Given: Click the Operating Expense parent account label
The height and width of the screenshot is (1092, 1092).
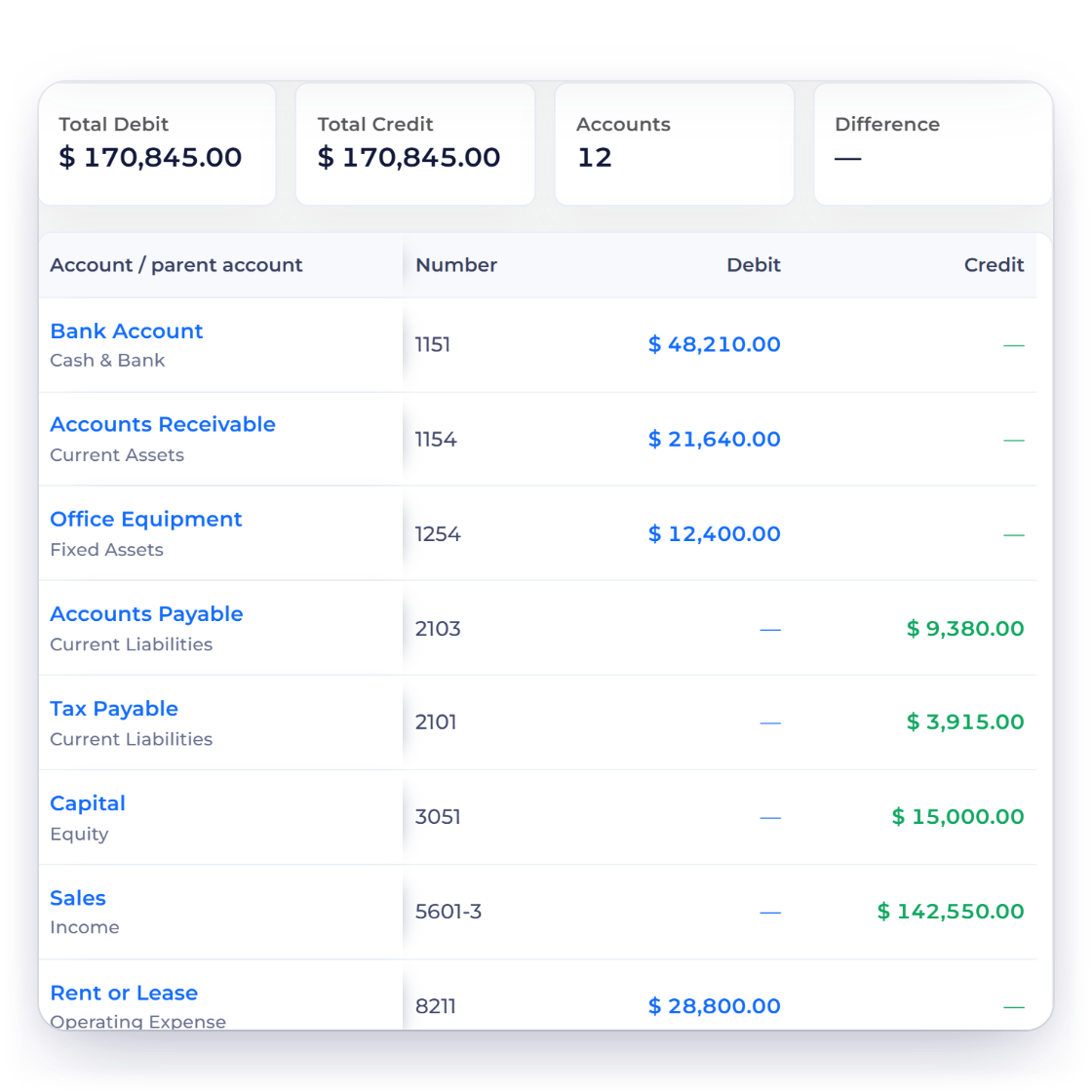Looking at the screenshot, I should point(137,1021).
